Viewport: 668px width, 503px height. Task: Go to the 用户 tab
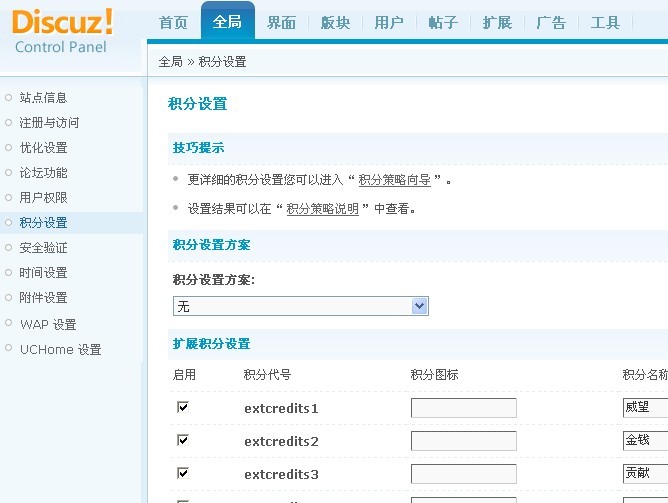(389, 23)
